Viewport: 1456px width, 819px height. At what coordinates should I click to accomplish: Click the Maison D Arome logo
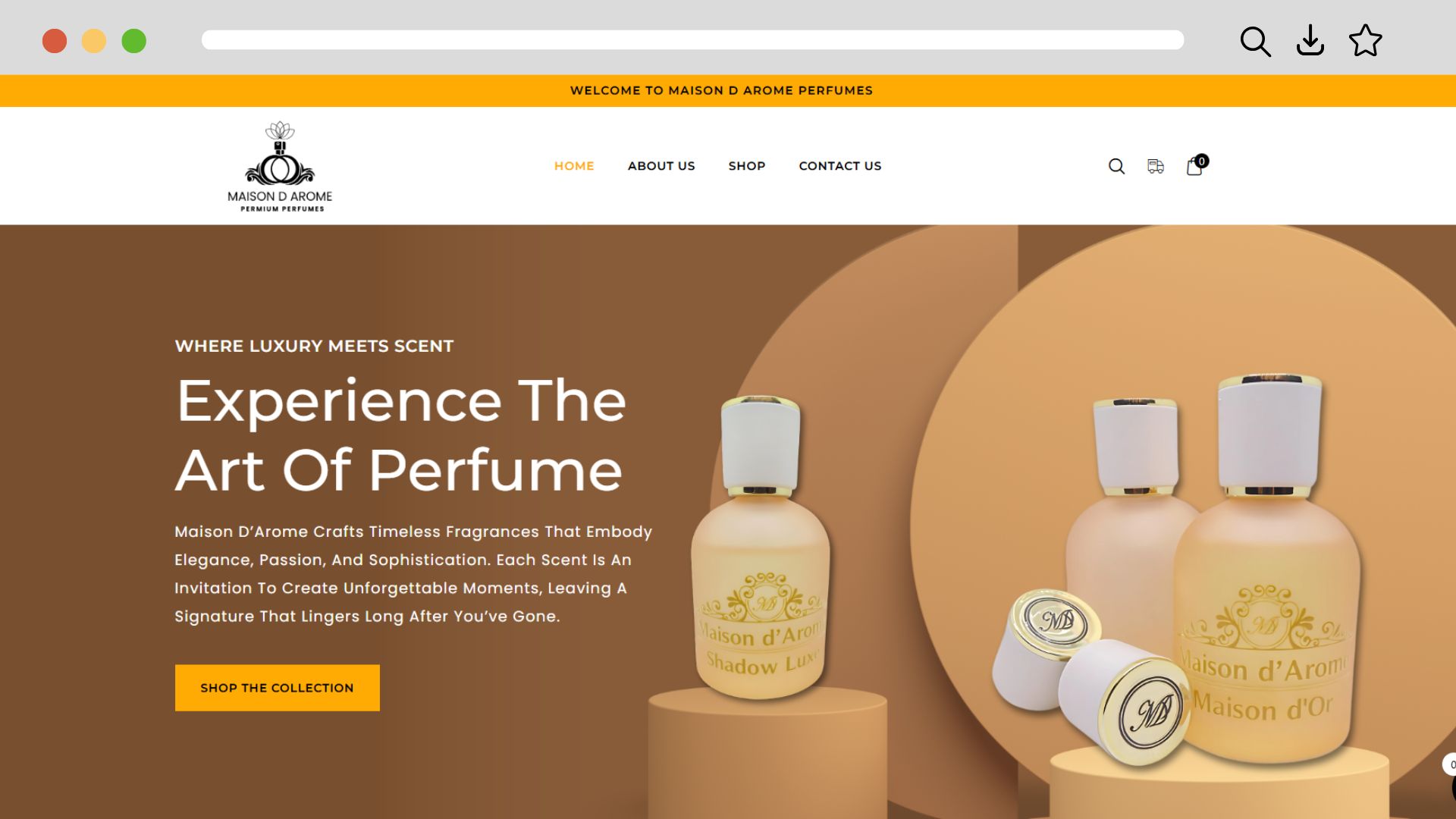(280, 166)
